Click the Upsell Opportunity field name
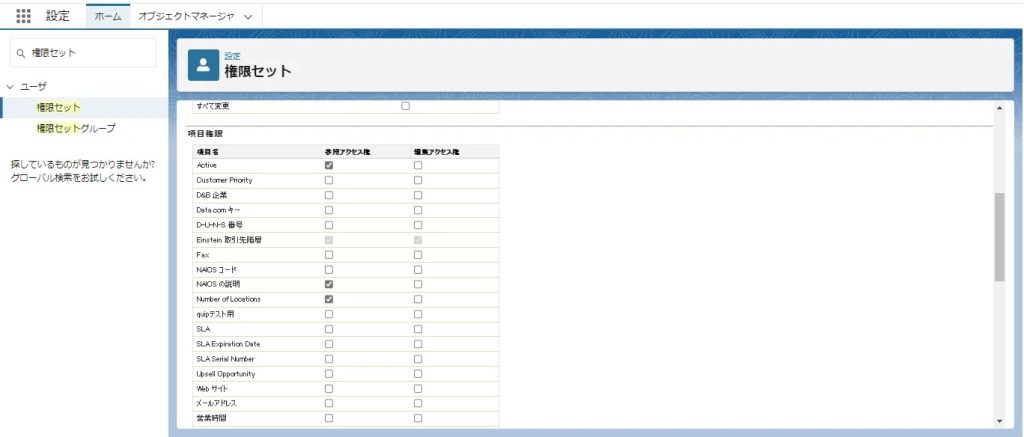Image resolution: width=1024 pixels, height=437 pixels. (226, 374)
